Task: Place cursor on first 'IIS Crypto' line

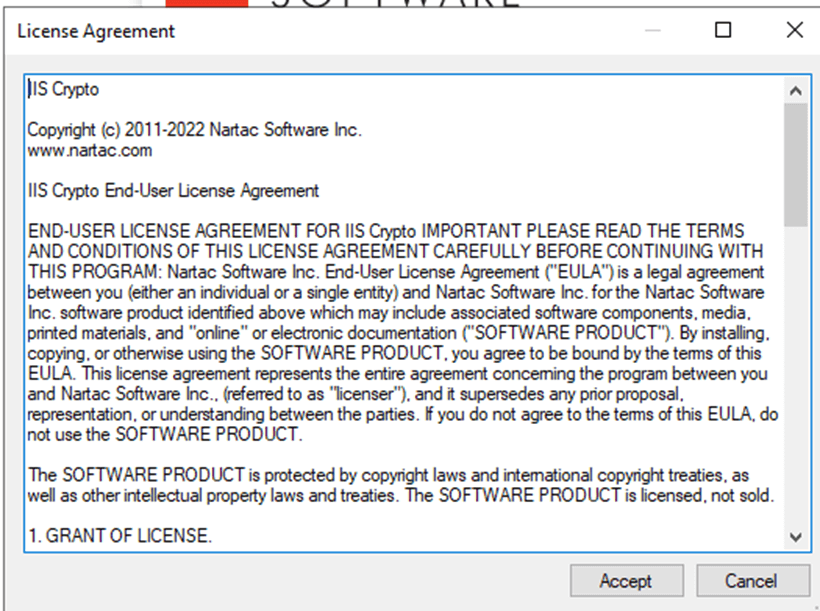Action: [63, 89]
